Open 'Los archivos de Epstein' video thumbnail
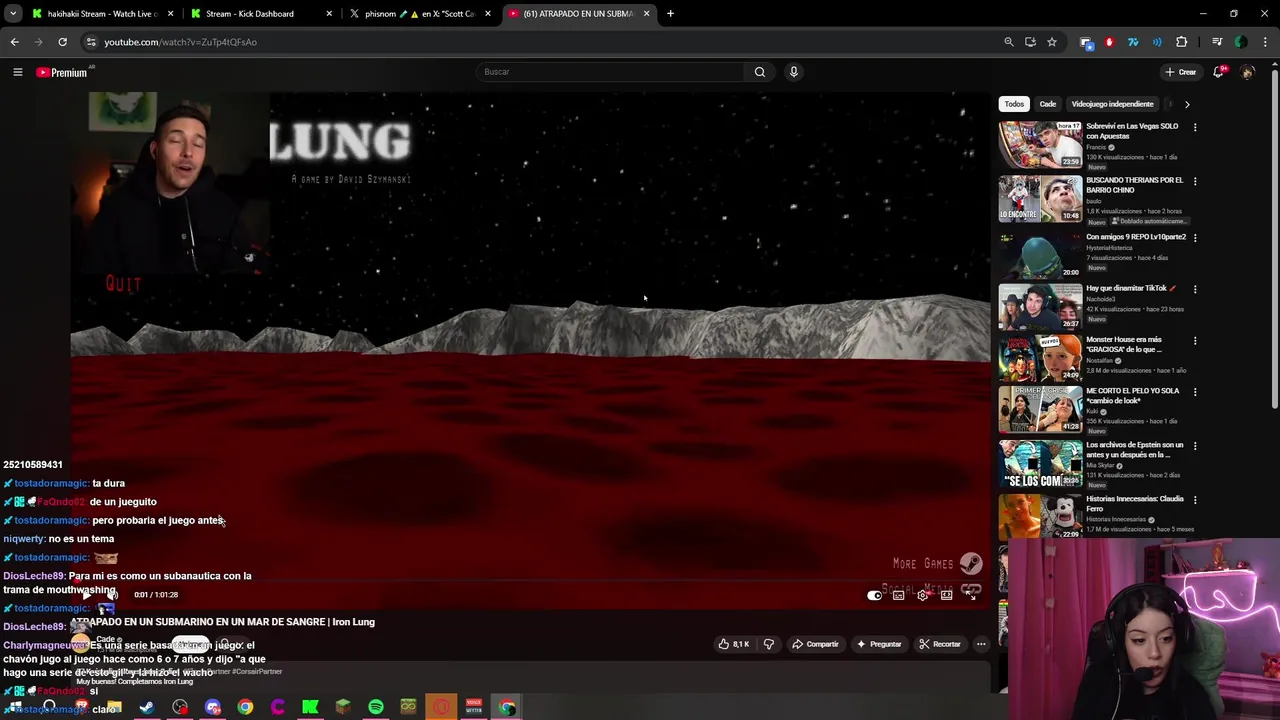 1040,463
